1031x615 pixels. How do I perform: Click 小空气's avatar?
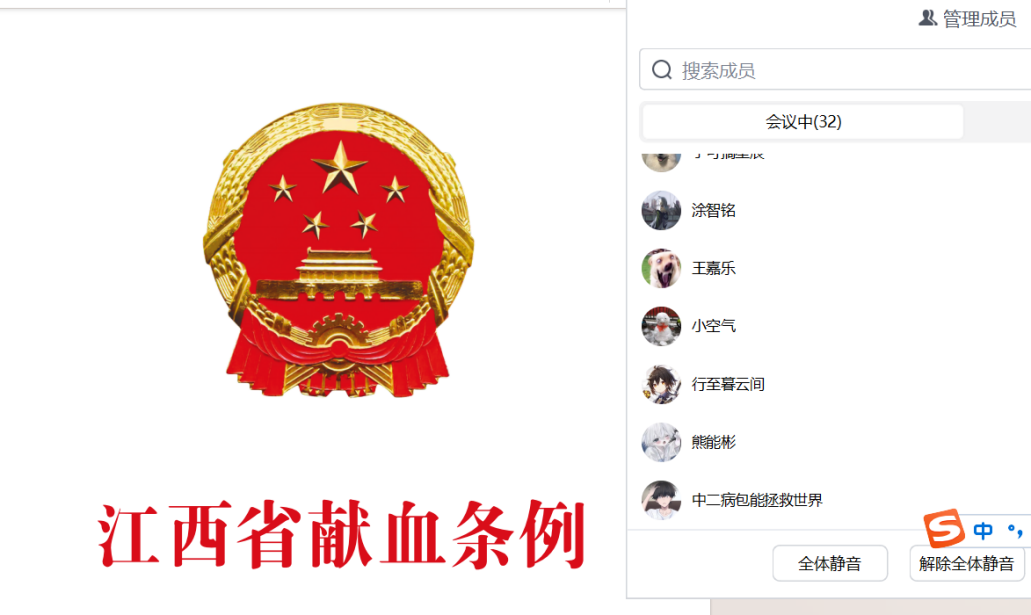click(661, 326)
